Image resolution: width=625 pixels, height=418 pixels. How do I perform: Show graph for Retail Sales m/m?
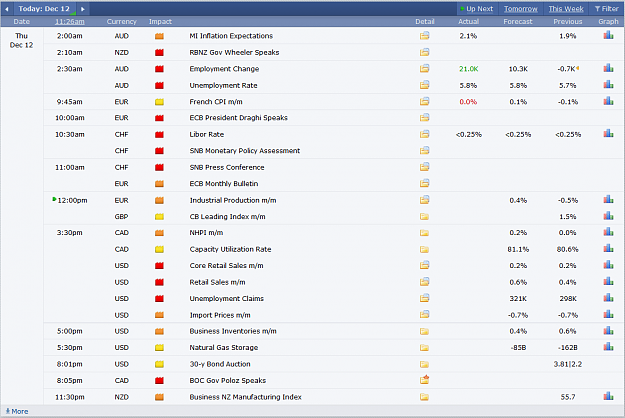coord(608,282)
